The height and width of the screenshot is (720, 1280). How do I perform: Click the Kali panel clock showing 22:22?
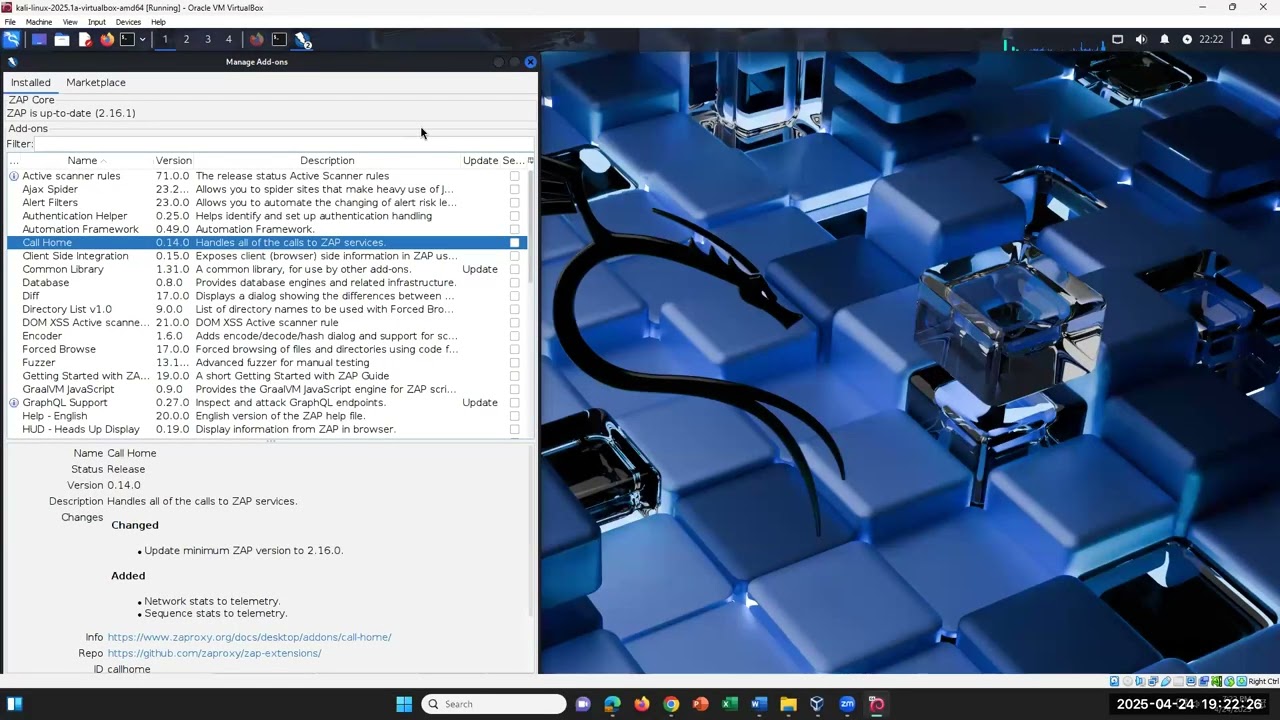coord(1211,39)
